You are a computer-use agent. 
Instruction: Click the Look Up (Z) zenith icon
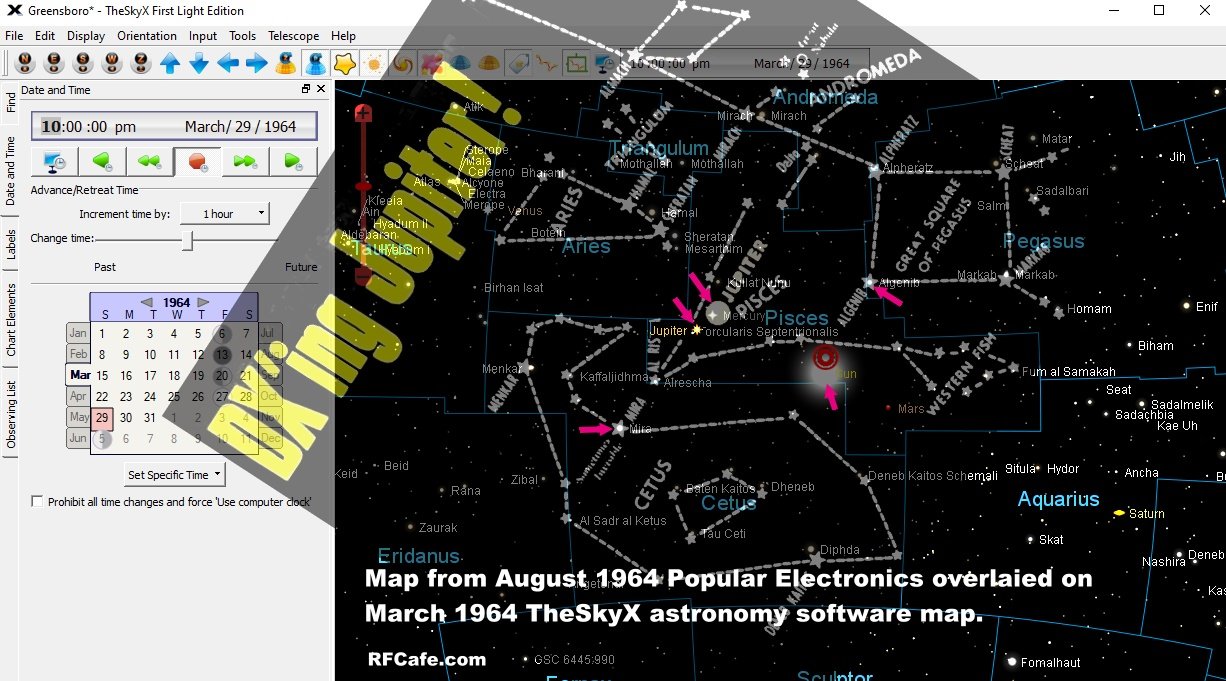[x=141, y=64]
